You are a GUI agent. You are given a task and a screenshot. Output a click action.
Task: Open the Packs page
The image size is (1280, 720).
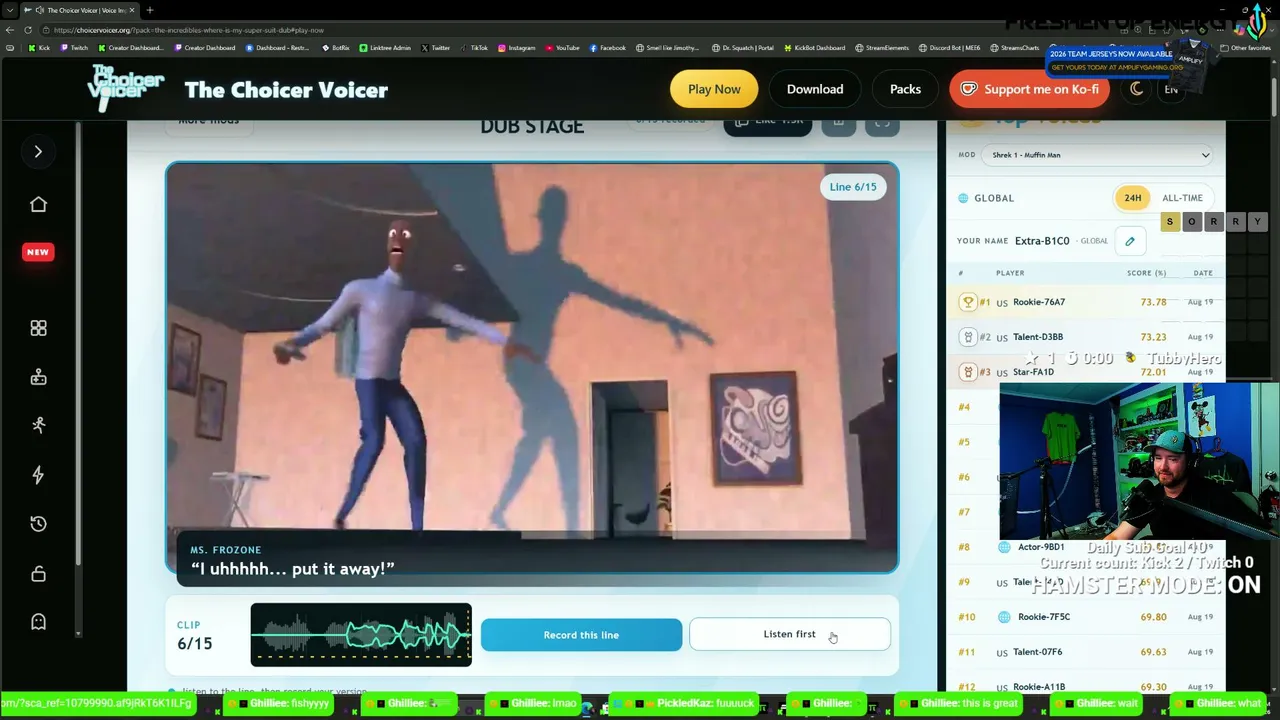(x=905, y=89)
